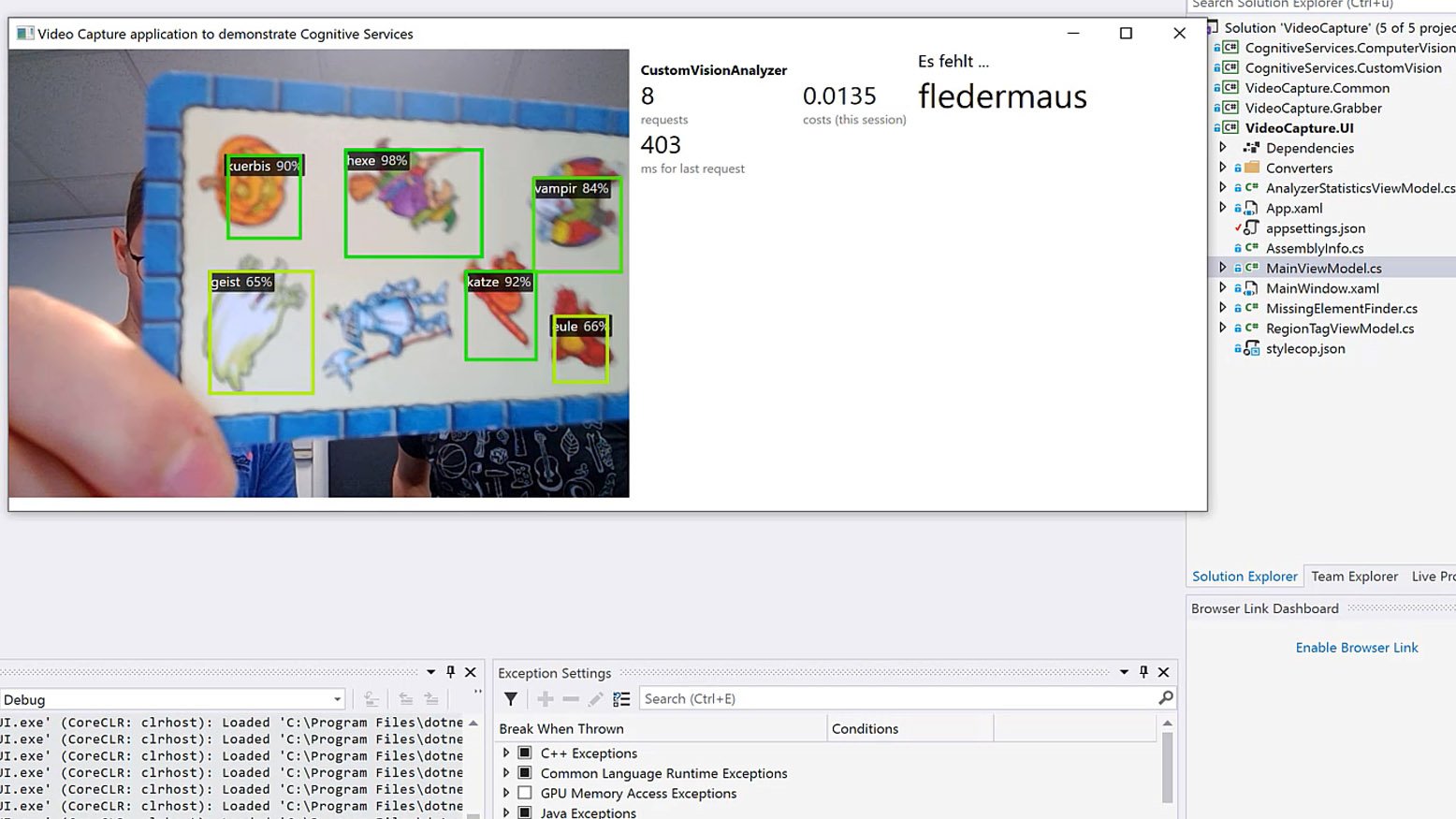
Task: Pin the Output panel
Action: [451, 672]
